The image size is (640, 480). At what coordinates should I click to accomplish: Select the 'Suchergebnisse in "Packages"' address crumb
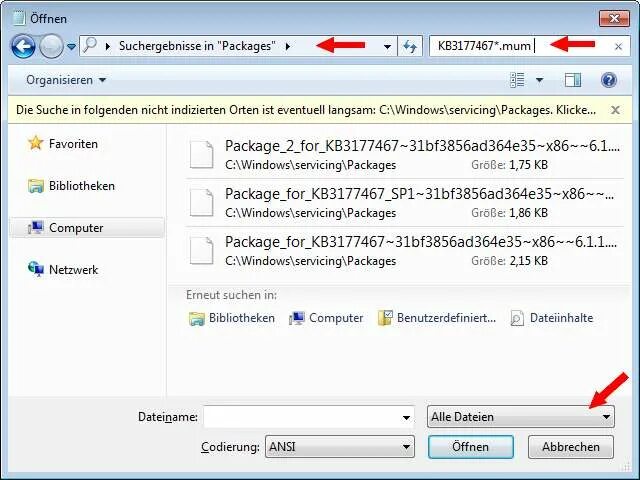(x=197, y=46)
